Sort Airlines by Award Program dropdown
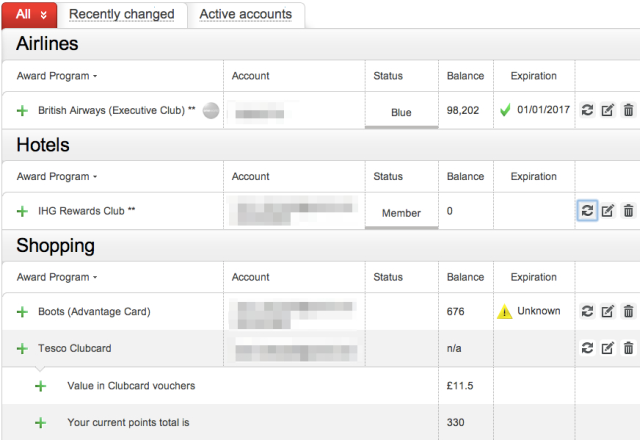 point(57,76)
